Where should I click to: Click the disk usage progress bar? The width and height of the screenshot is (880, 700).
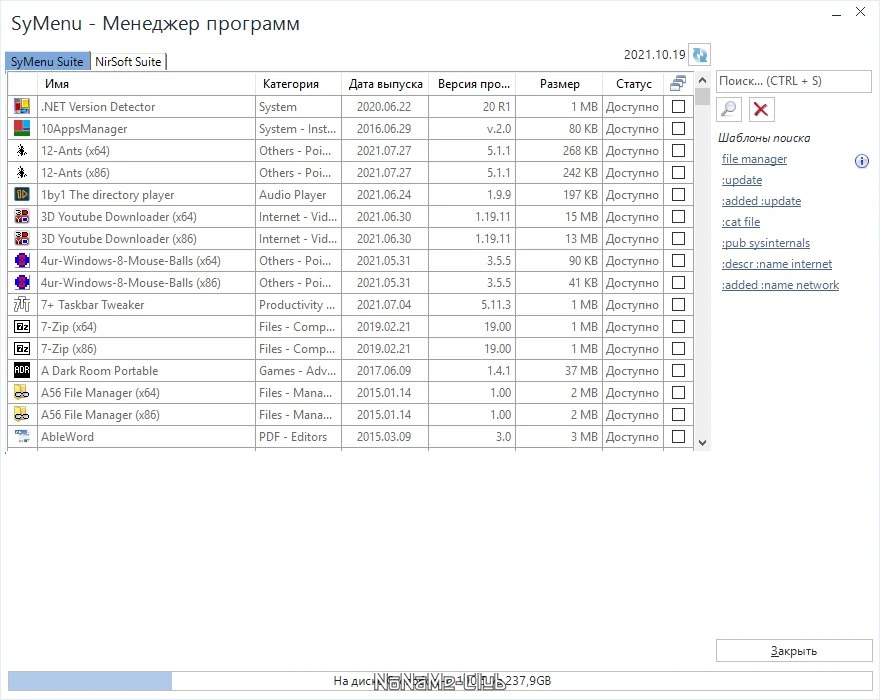[440, 681]
